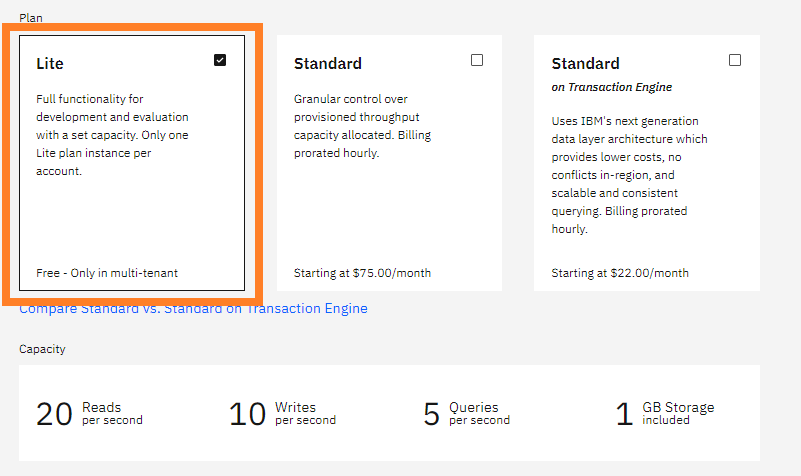The width and height of the screenshot is (801, 476).
Task: Click the 20 Reads per second figure
Action: 89,413
